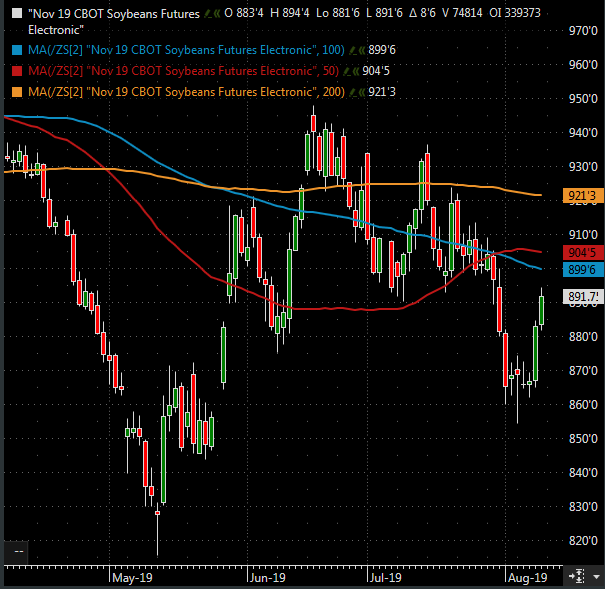Viewport: 605px width, 589px height.
Task: Click the blue 100-period MA color swatch
Action: tap(17, 50)
